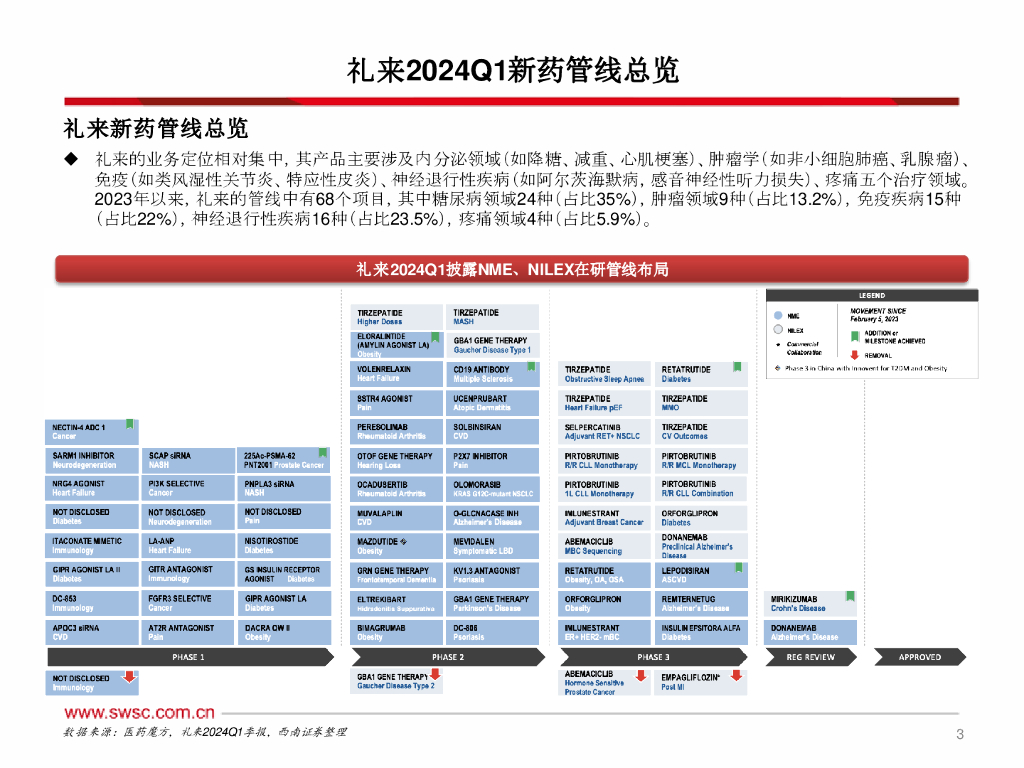
Task: Select the DACRA QW II Obesity card
Action: click(x=284, y=632)
